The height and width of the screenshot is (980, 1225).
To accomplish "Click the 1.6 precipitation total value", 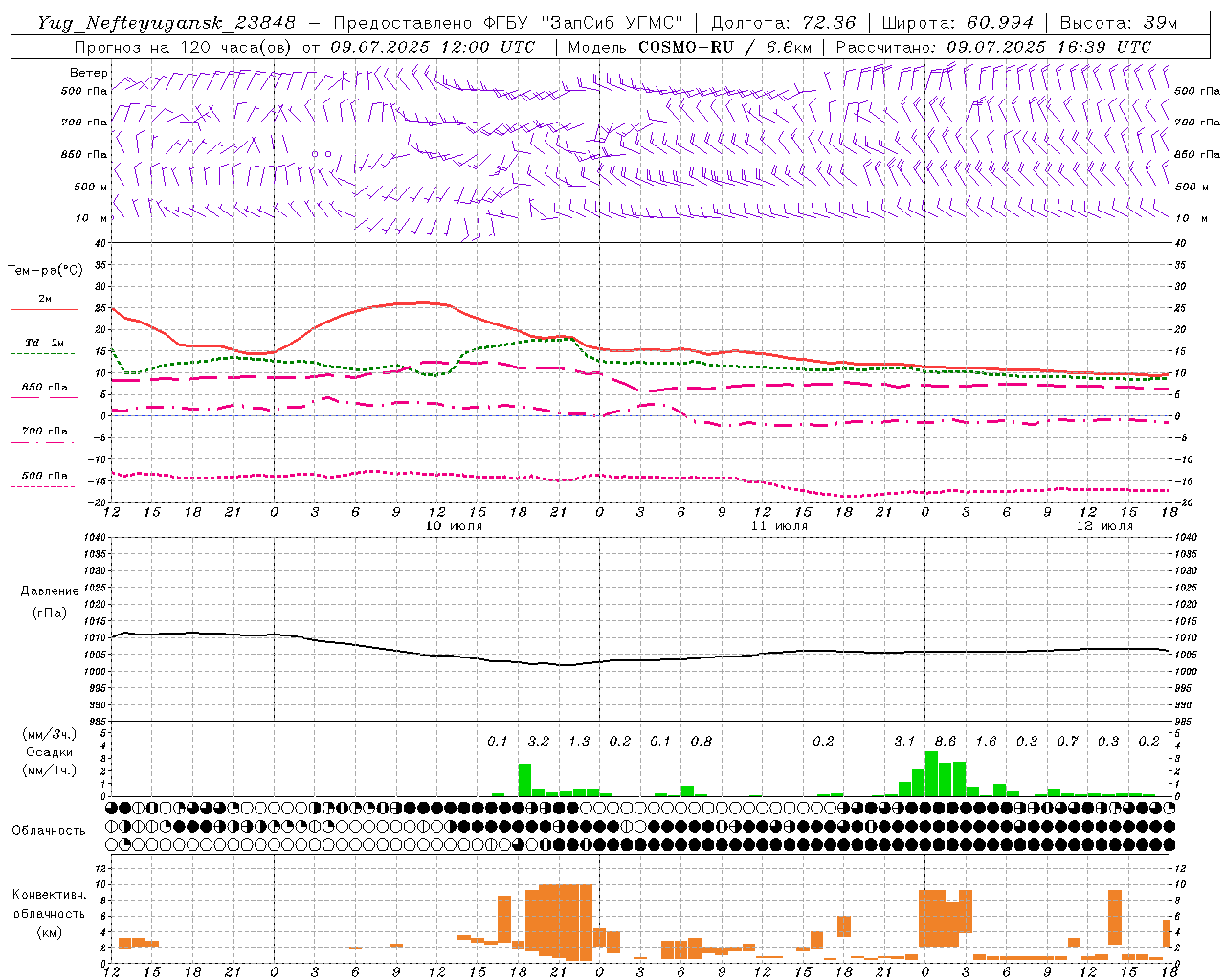I will 986,742.
